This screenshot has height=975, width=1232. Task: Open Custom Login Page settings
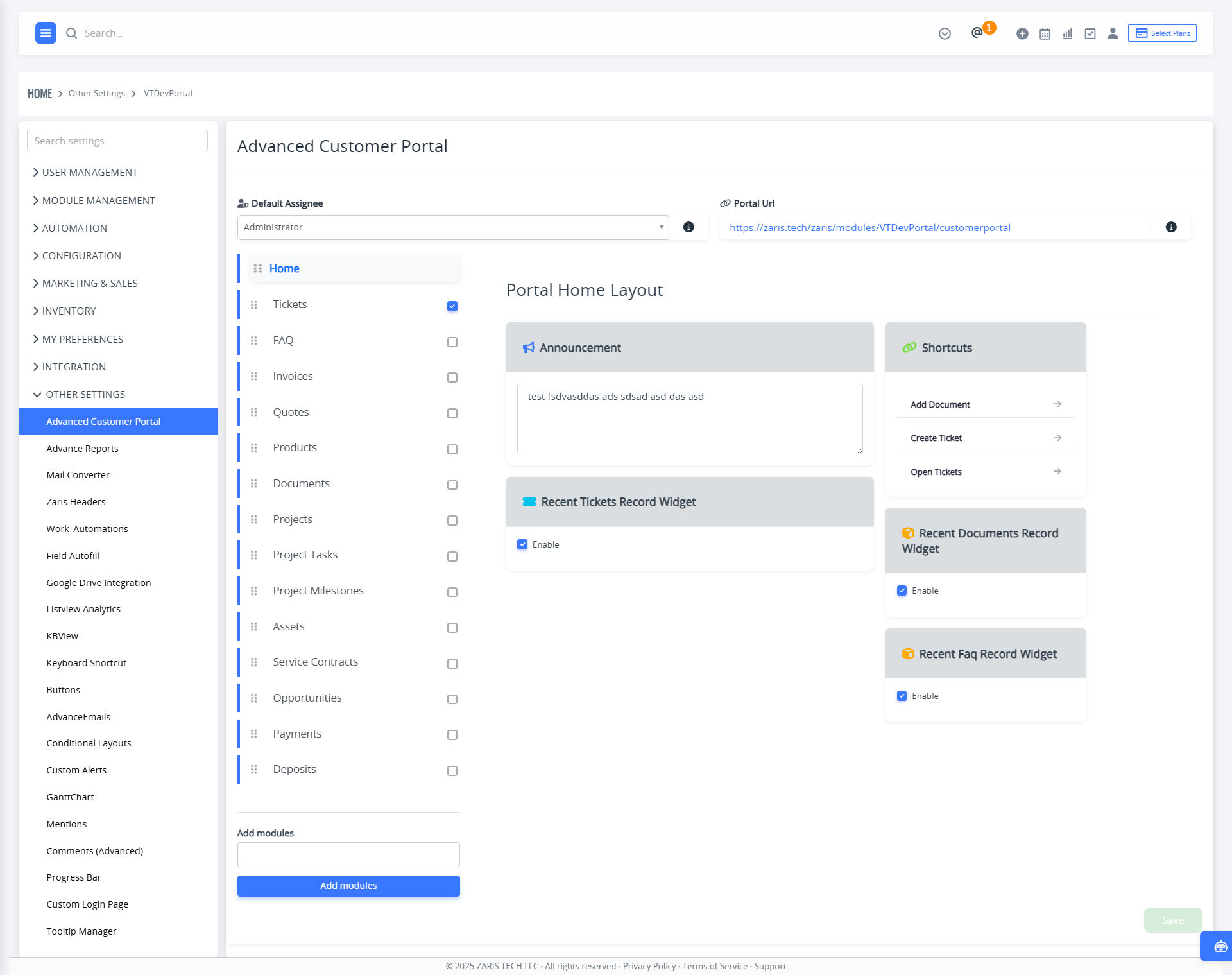(87, 904)
